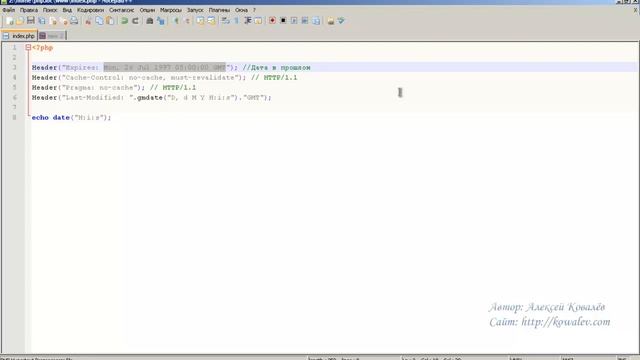Open the Макросы menu

pyautogui.click(x=171, y=10)
